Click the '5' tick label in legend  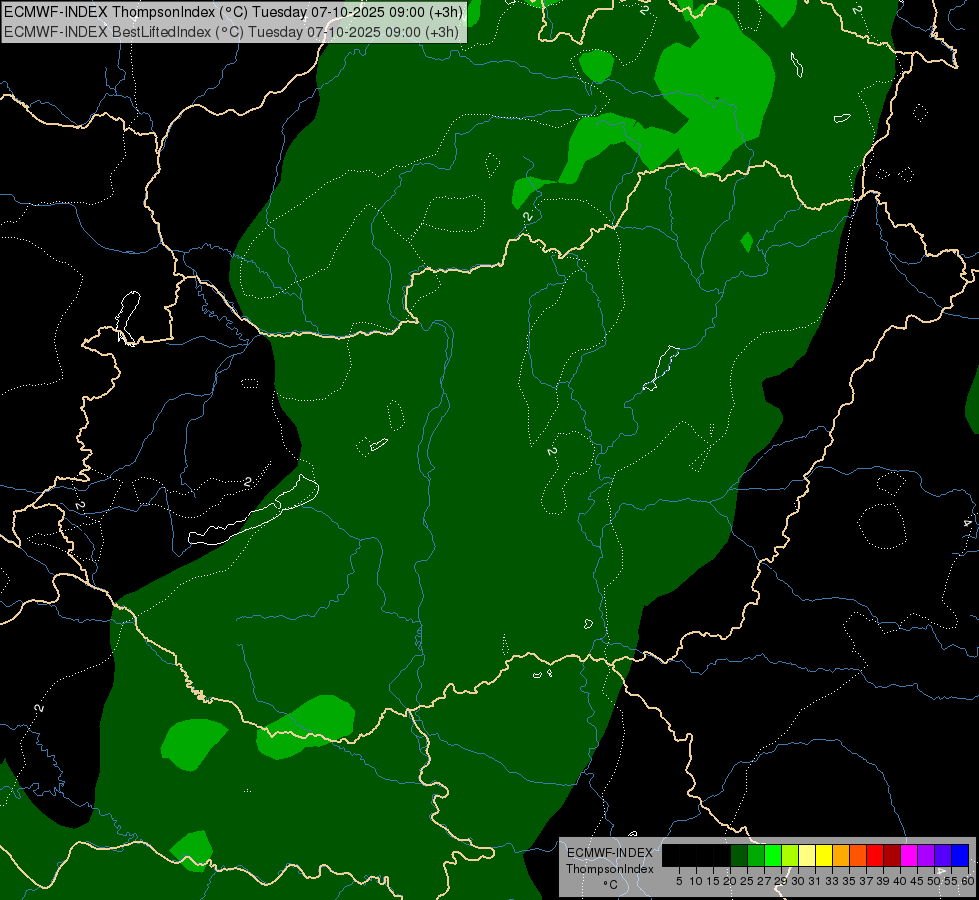pos(679,881)
